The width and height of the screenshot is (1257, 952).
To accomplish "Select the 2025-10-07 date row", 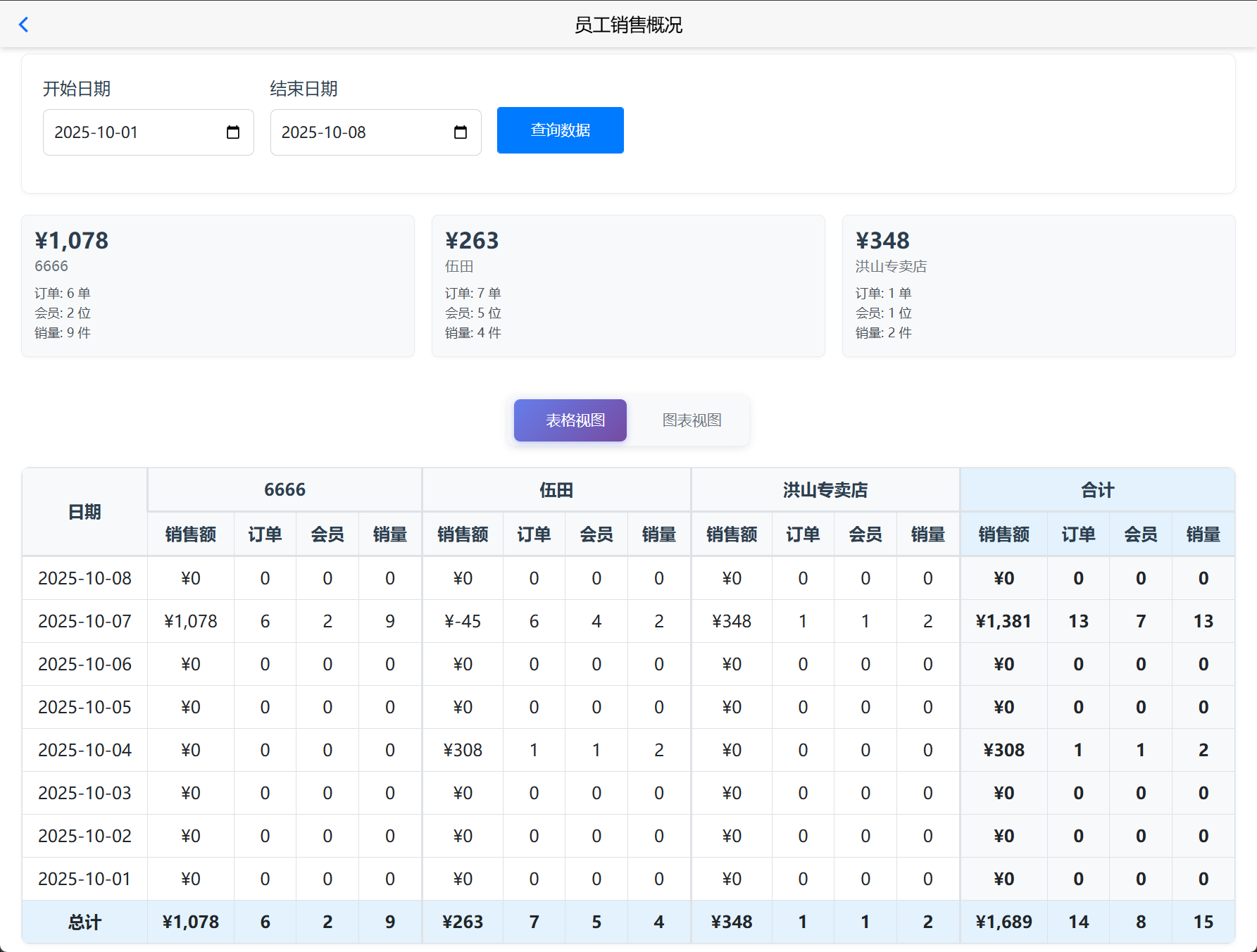I will click(x=84, y=621).
